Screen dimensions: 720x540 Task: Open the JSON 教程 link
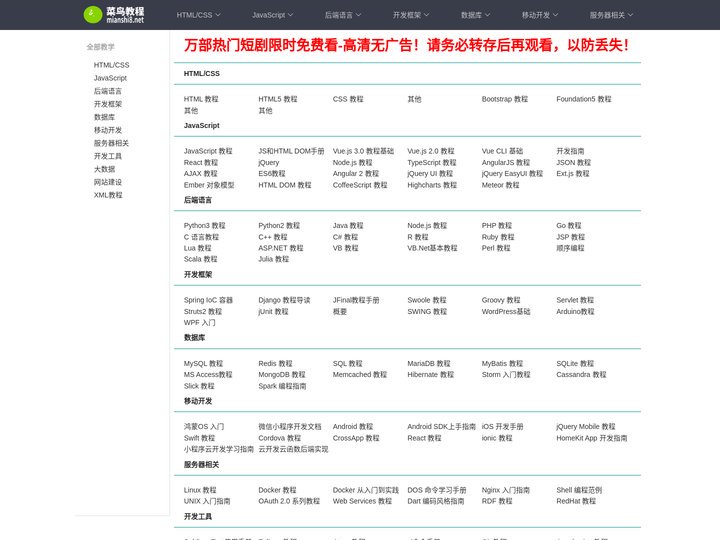[574, 163]
